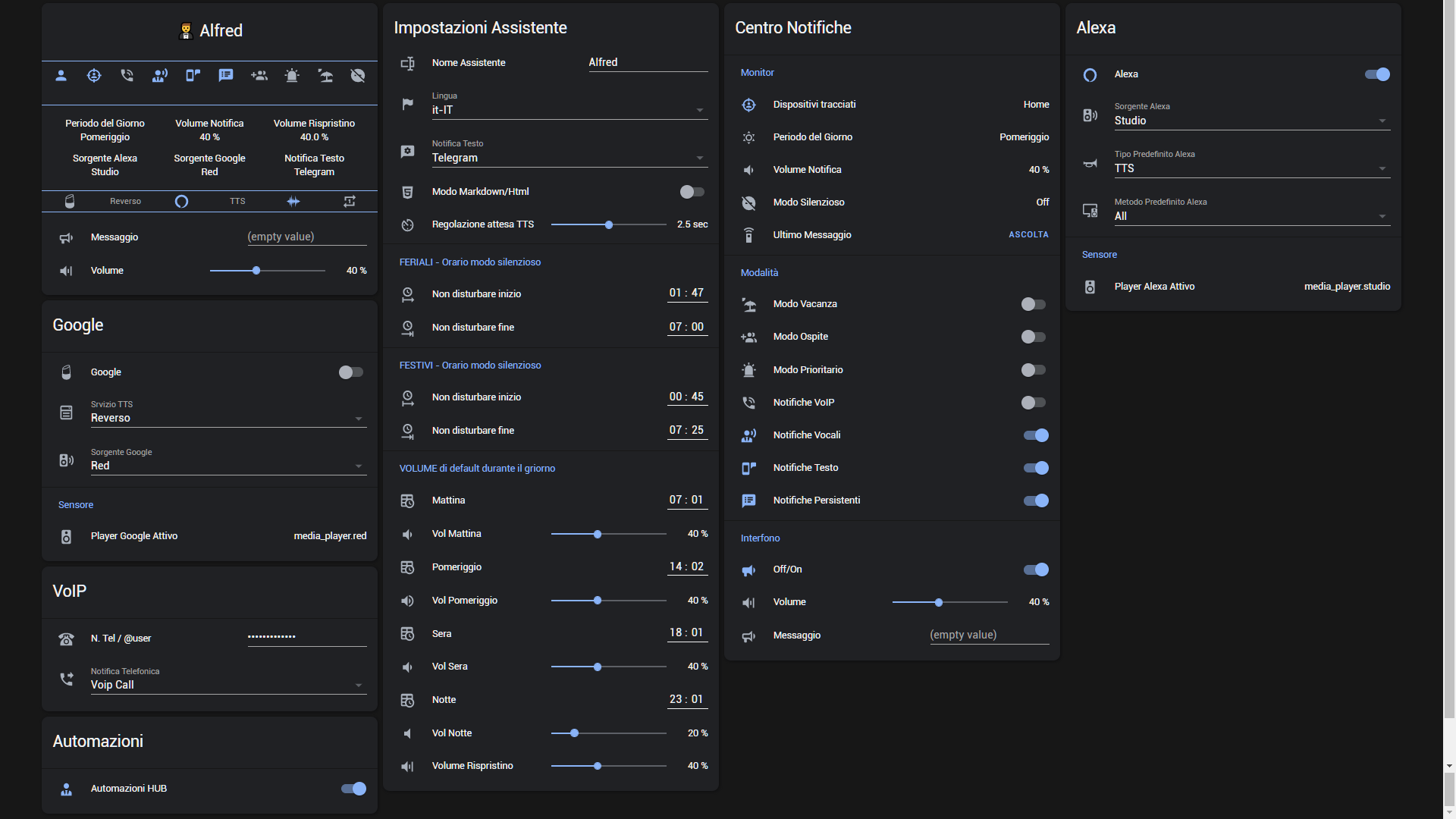Image resolution: width=1456 pixels, height=819 pixels.
Task: Click the flag icon beside Lingua
Action: 407,104
